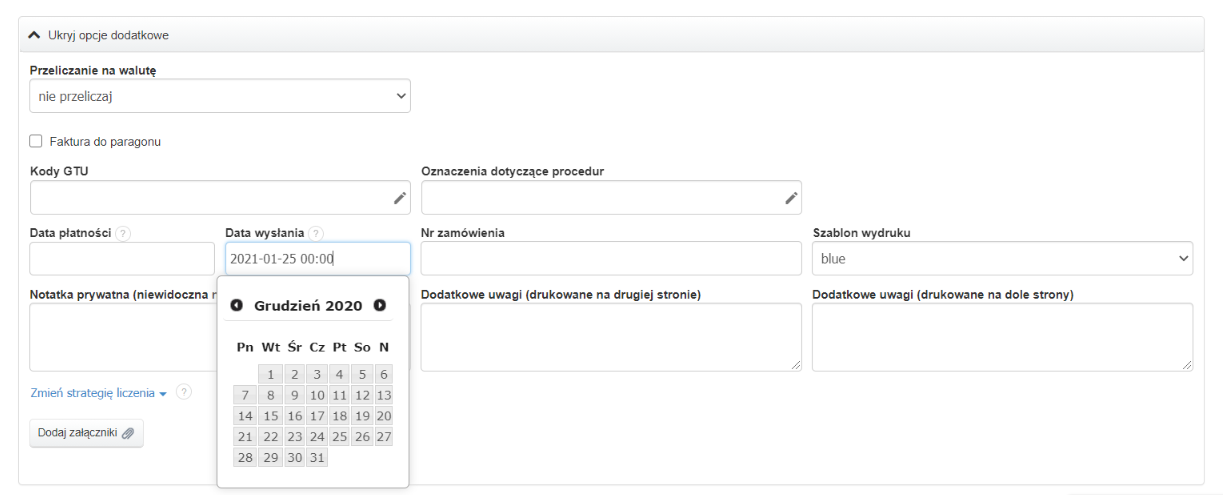Image resolution: width=1223 pixels, height=495 pixels.
Task: Expand Zmień strategię liczenia options
Action: pyautogui.click(x=99, y=393)
